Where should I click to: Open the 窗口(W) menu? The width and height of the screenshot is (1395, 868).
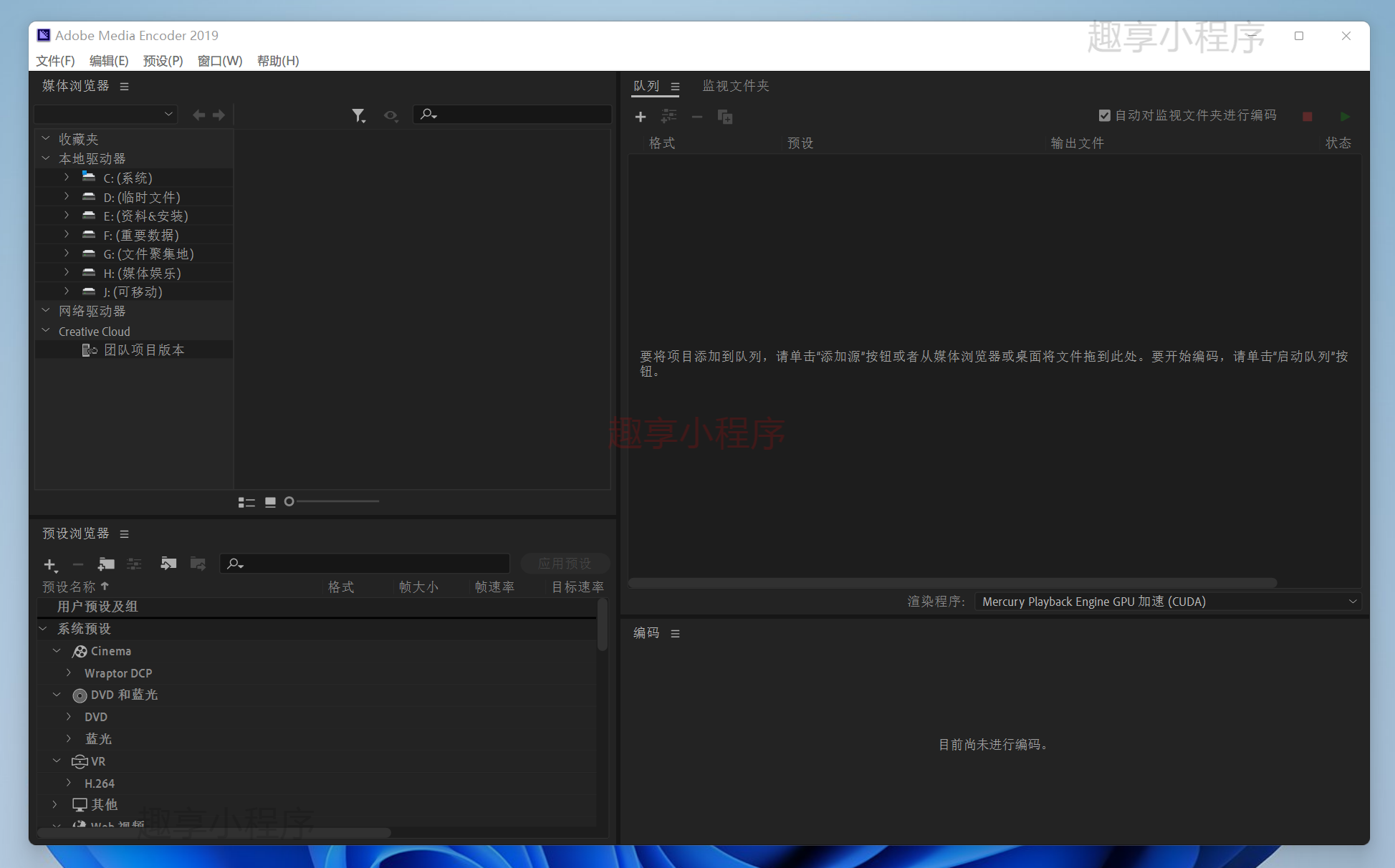click(x=220, y=61)
